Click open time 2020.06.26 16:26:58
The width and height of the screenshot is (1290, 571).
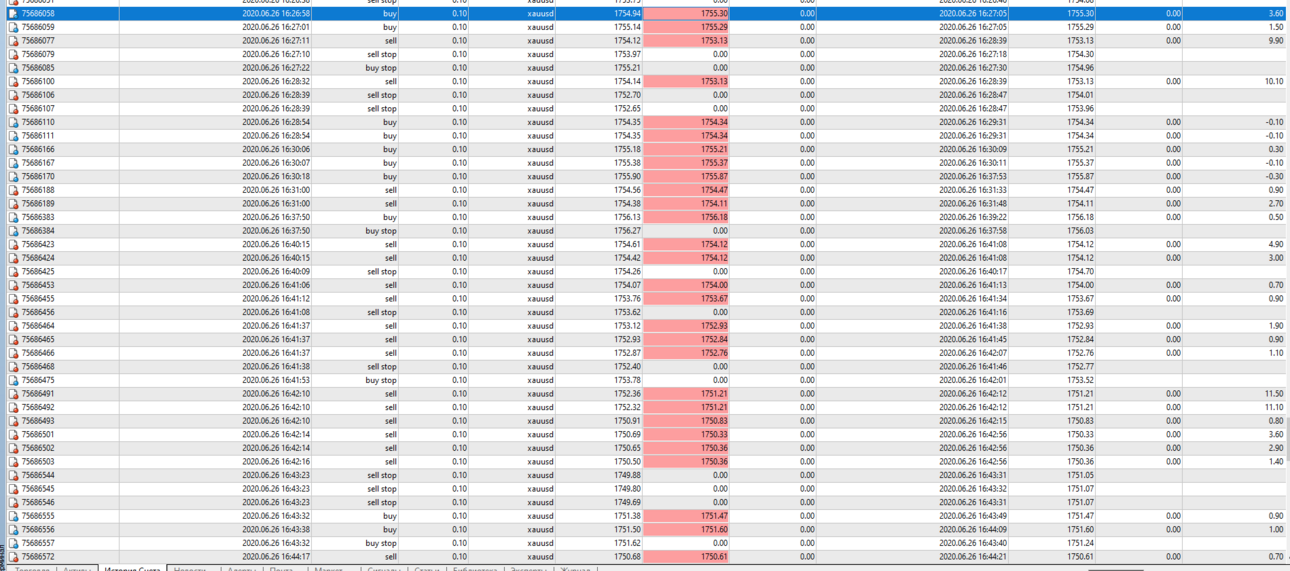pyautogui.click(x=276, y=14)
